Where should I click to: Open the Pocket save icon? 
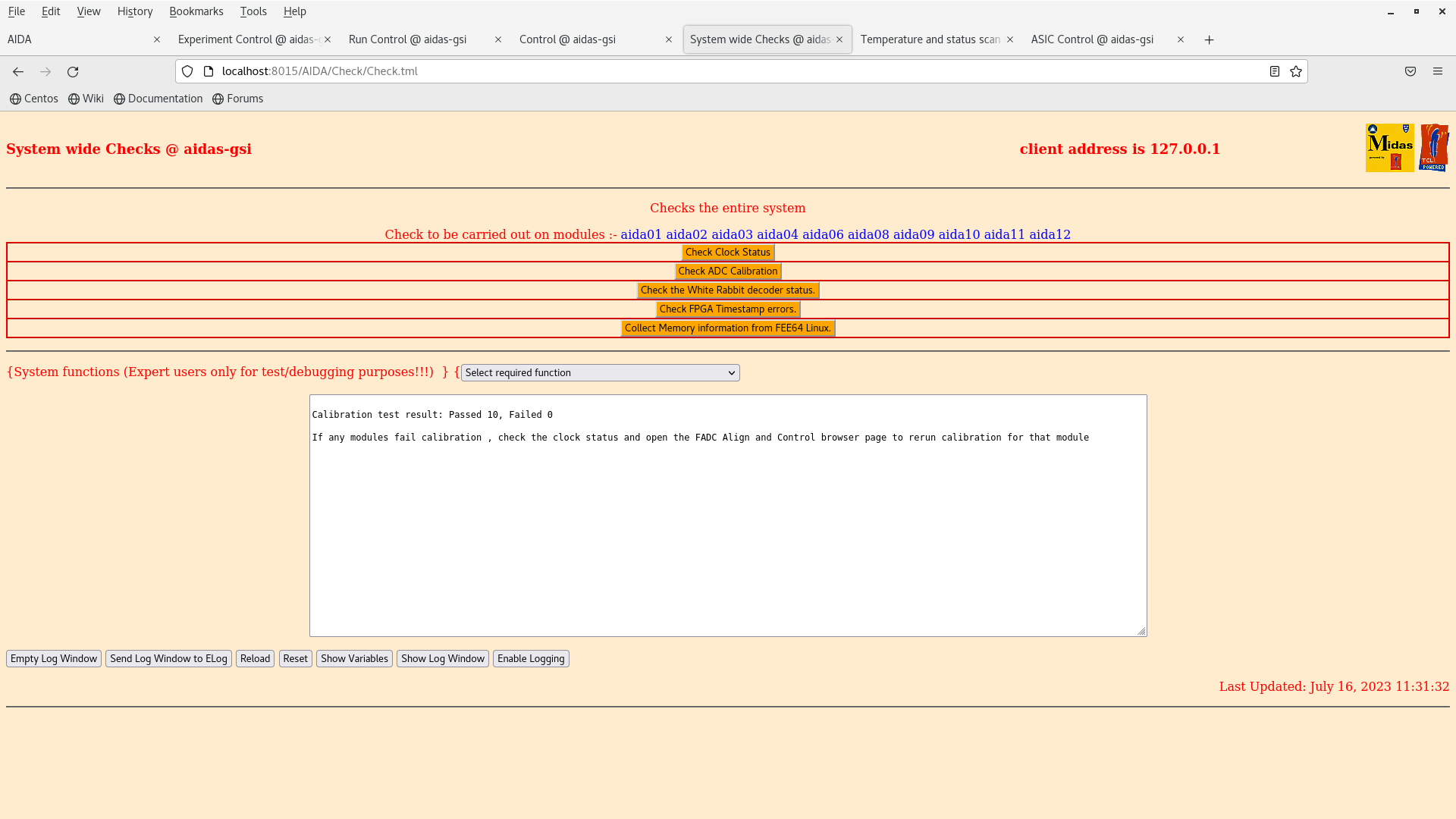click(x=1410, y=71)
